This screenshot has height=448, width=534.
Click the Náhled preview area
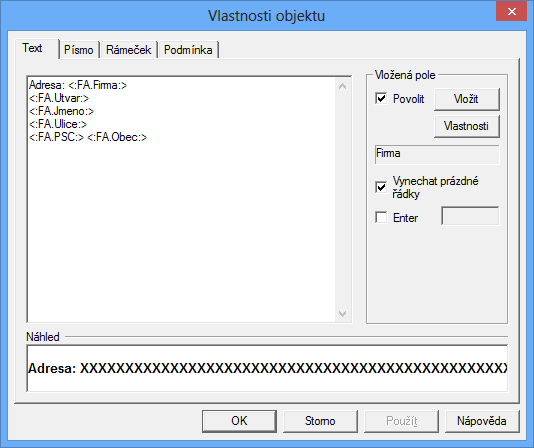point(267,368)
